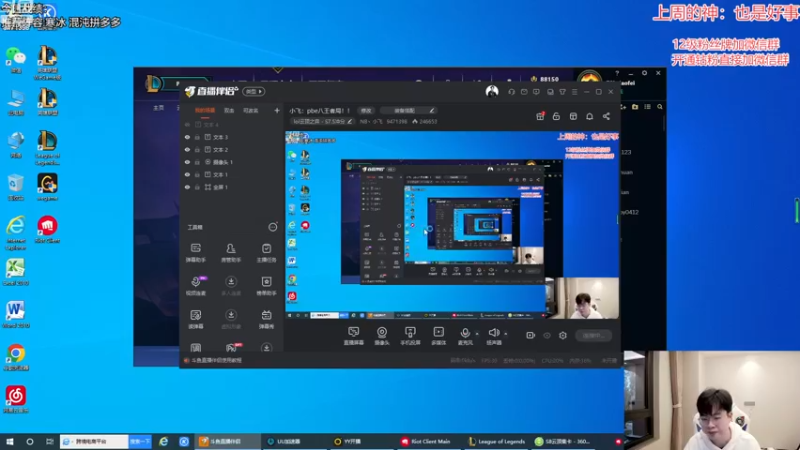
Task: Add a new scene with the plus icon
Action: (277, 110)
